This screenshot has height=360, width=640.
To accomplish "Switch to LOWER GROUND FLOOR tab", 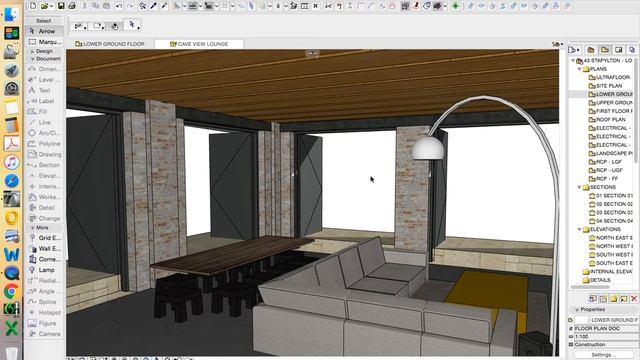I will 110,44.
